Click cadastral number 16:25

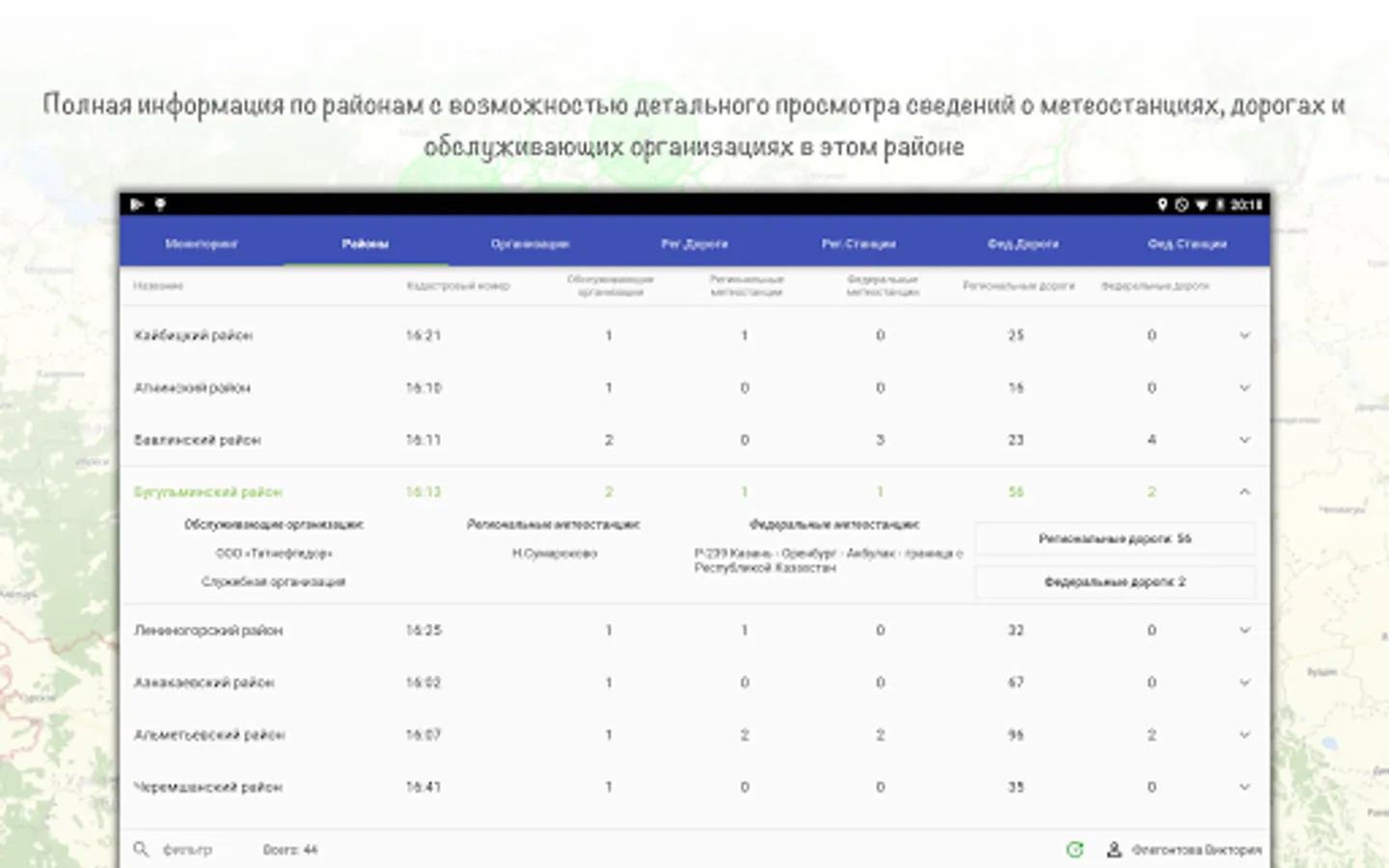[423, 631]
